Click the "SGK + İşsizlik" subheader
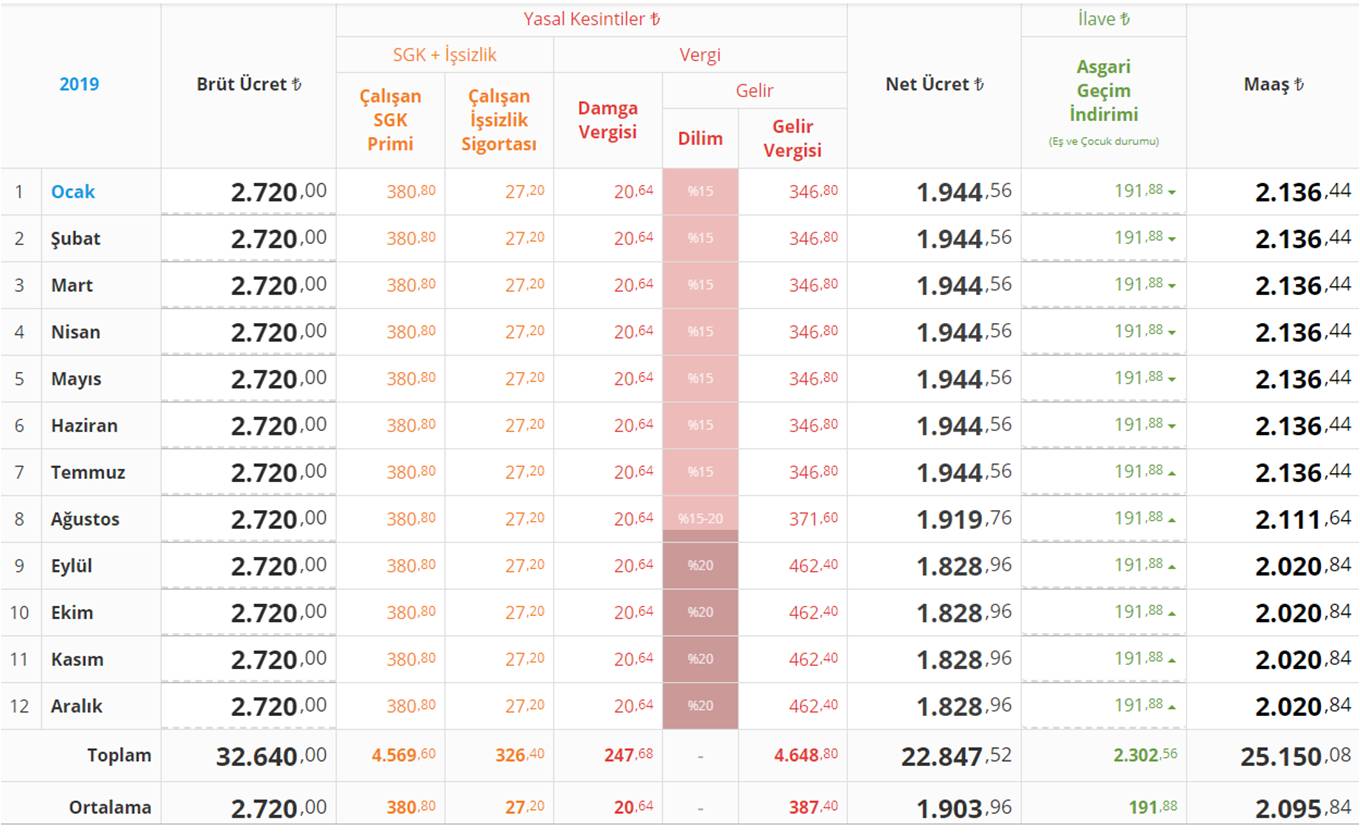 444,55
